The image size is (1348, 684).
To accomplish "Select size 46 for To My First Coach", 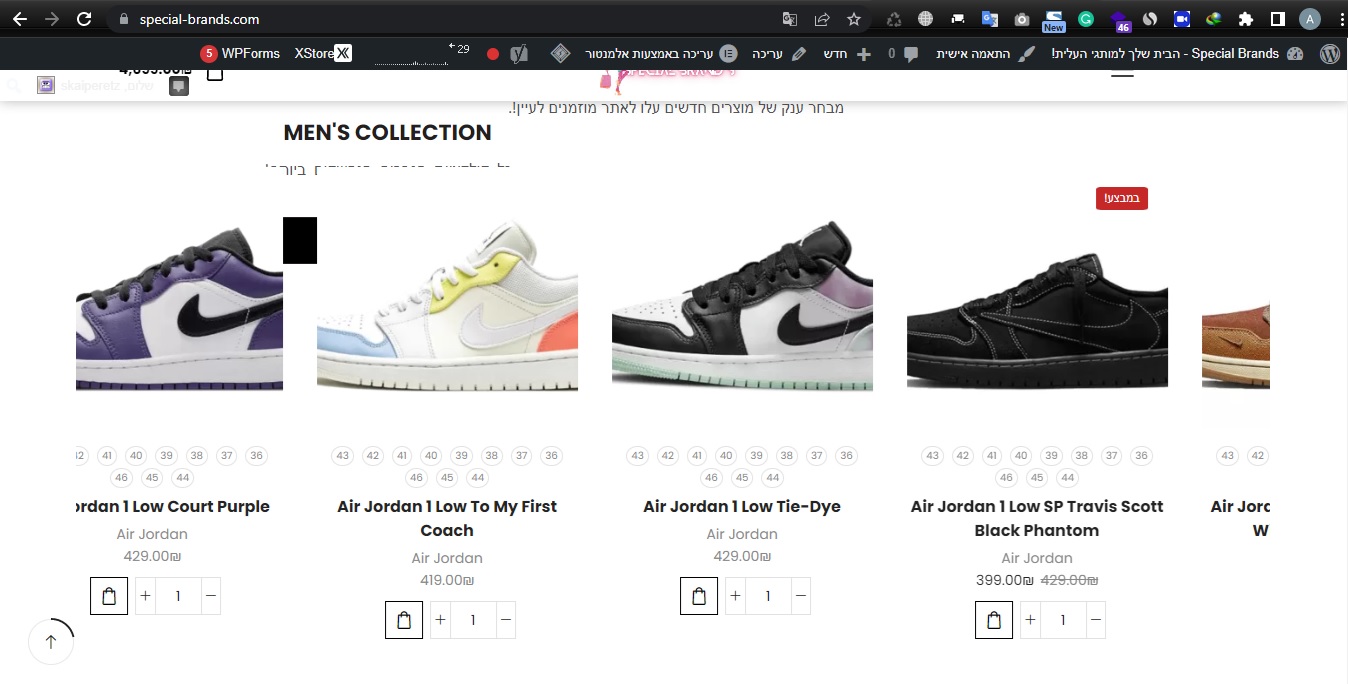I will (417, 478).
